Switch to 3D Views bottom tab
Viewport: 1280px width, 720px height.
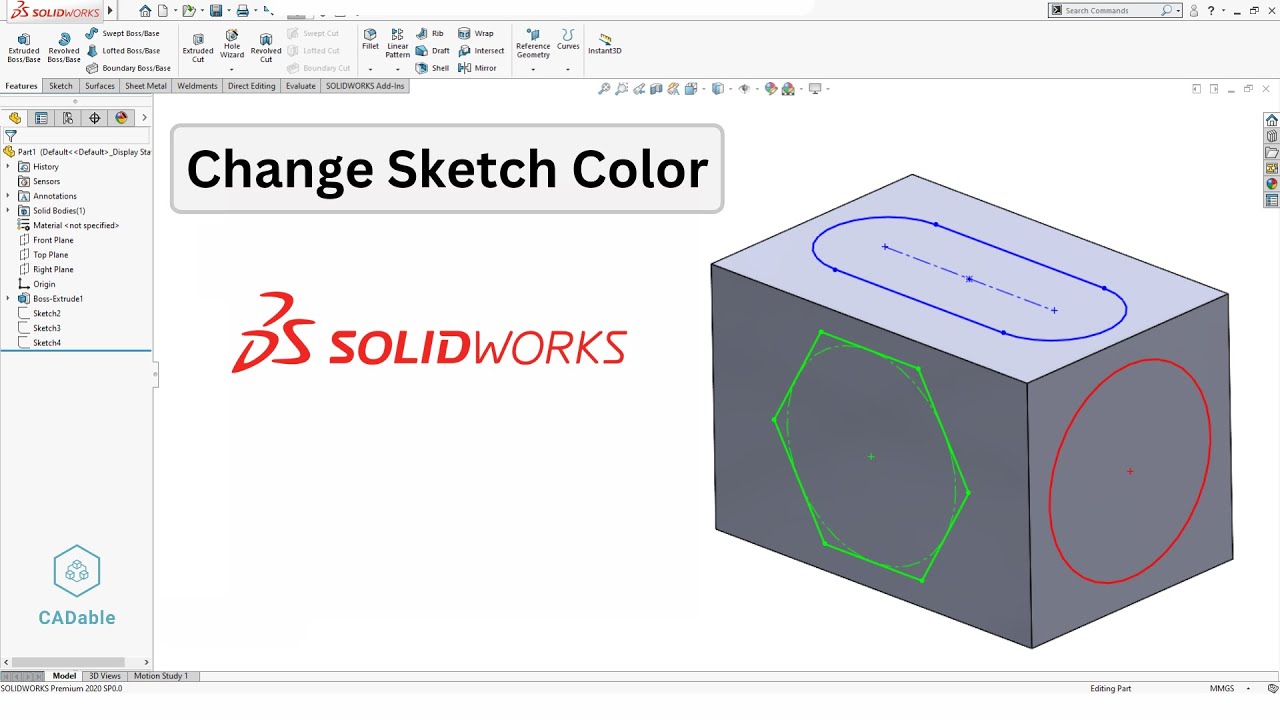[x=105, y=676]
